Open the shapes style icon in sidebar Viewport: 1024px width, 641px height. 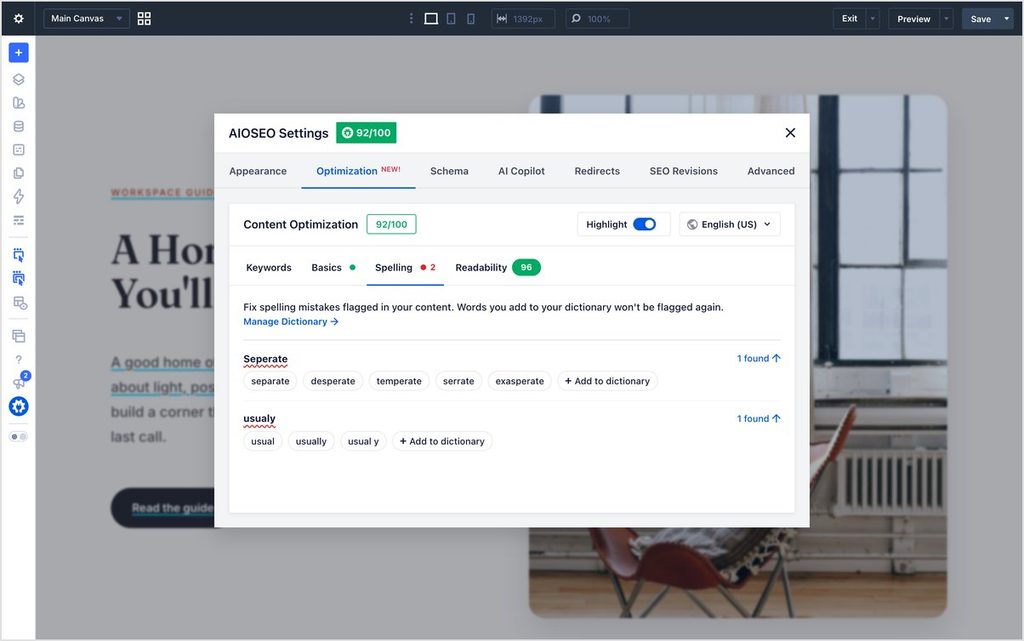pyautogui.click(x=18, y=103)
